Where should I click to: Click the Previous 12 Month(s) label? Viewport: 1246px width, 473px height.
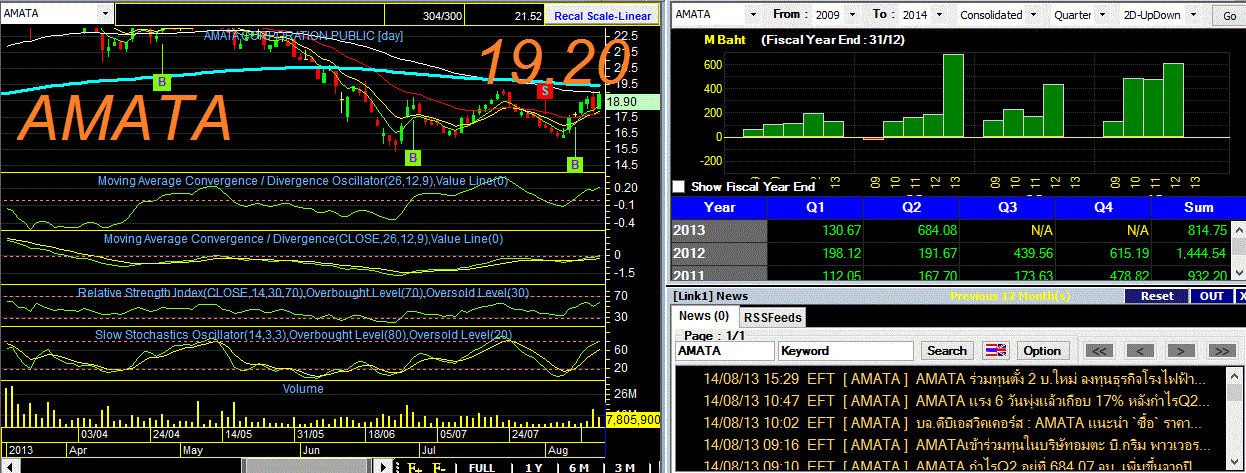1010,296
